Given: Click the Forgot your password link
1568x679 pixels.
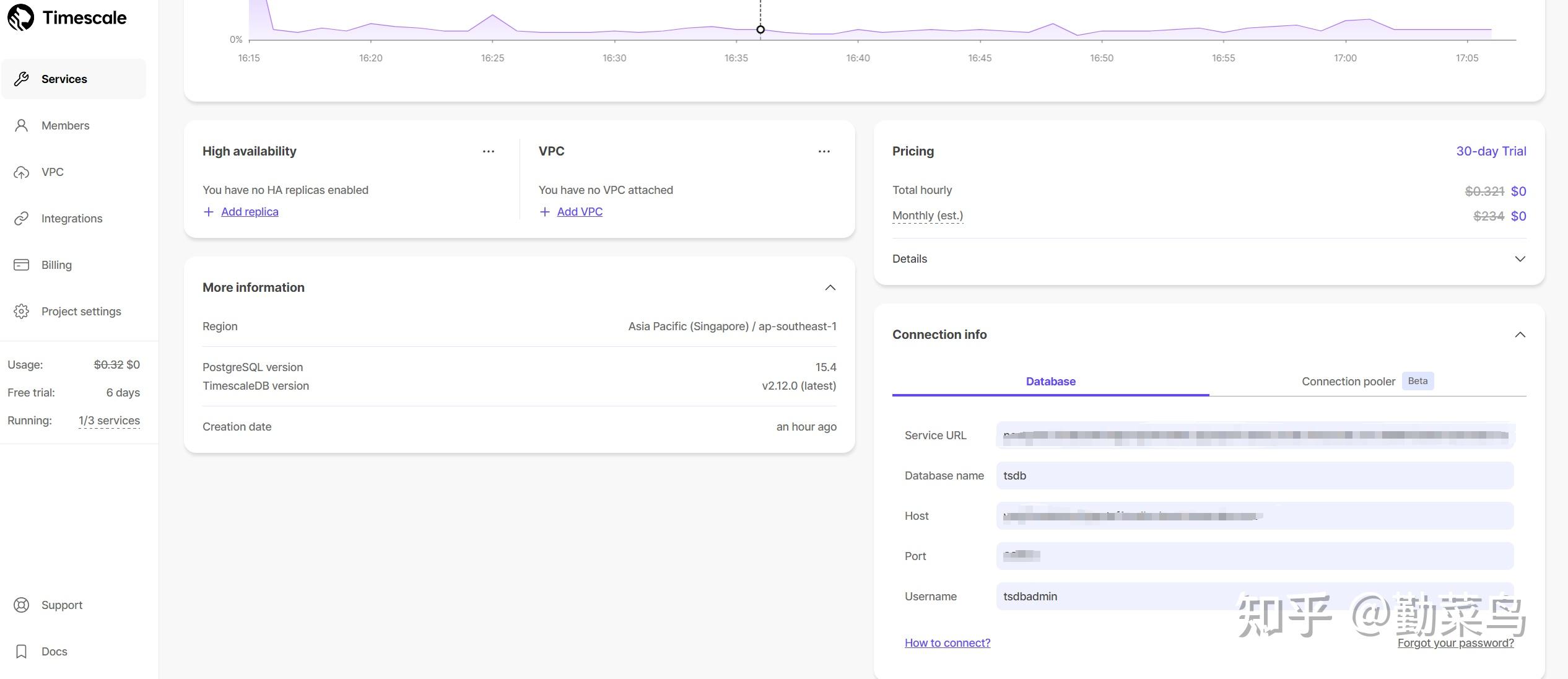Looking at the screenshot, I should (x=1455, y=643).
